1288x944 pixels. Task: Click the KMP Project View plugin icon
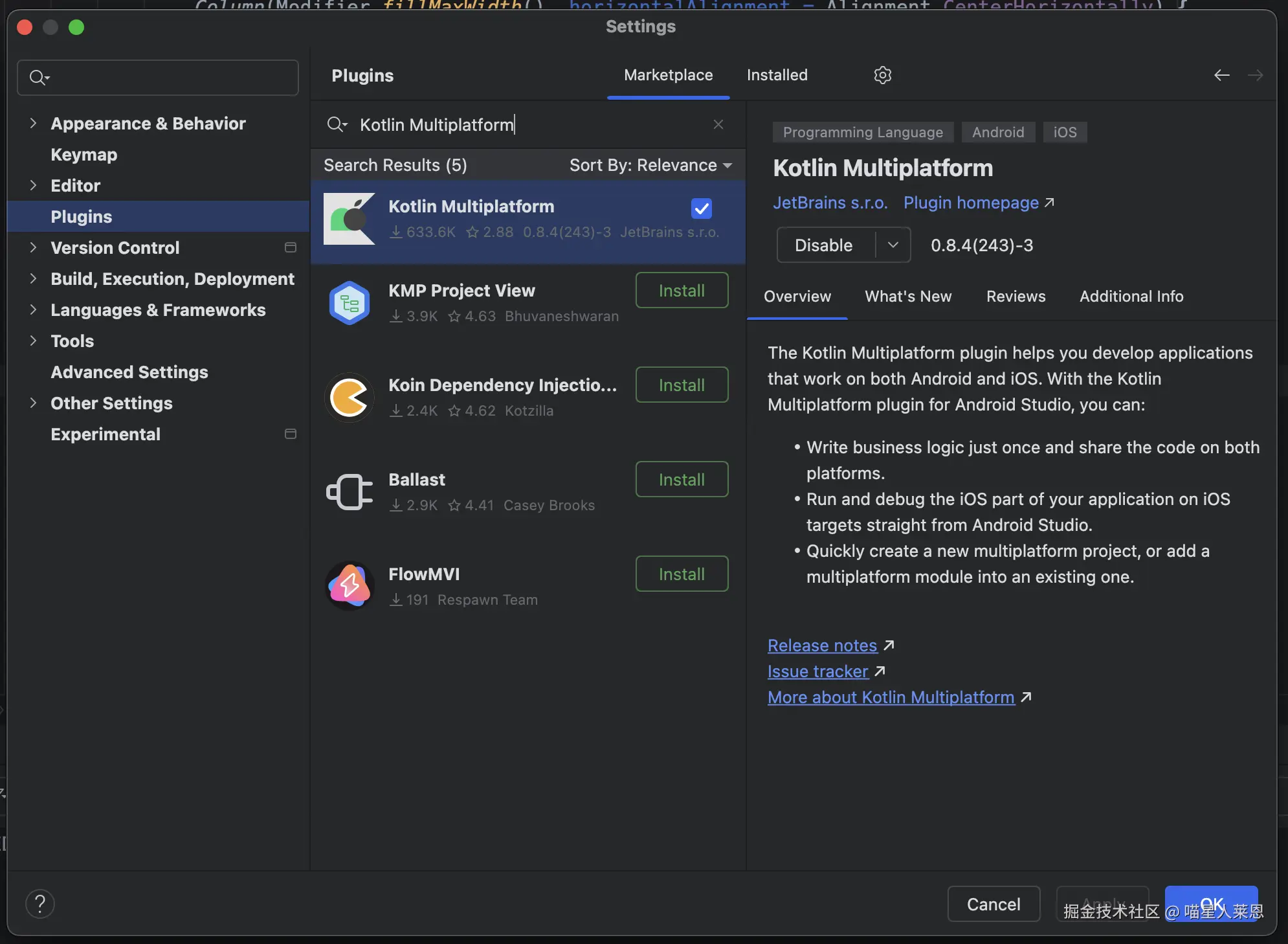(x=350, y=303)
